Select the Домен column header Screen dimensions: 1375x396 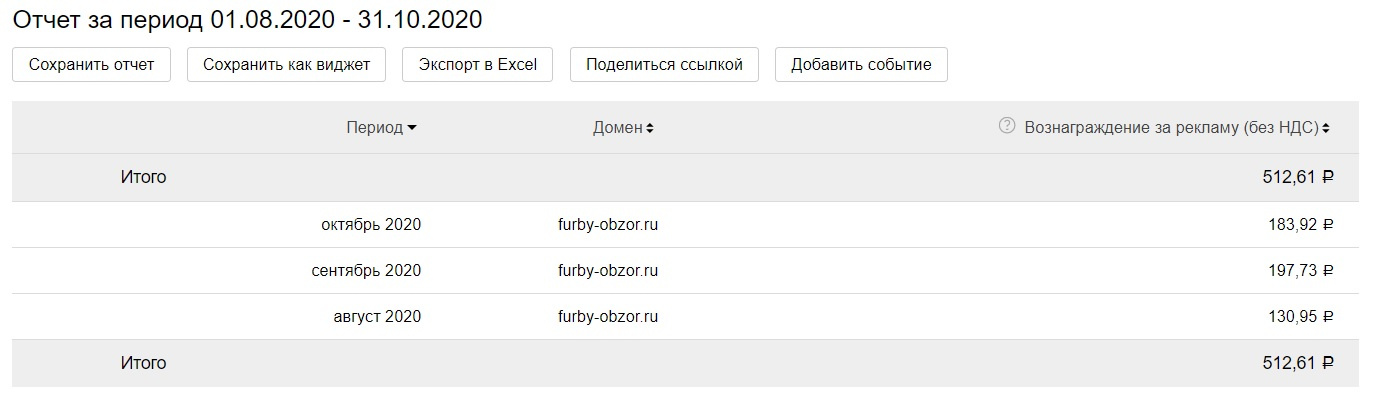click(x=618, y=128)
